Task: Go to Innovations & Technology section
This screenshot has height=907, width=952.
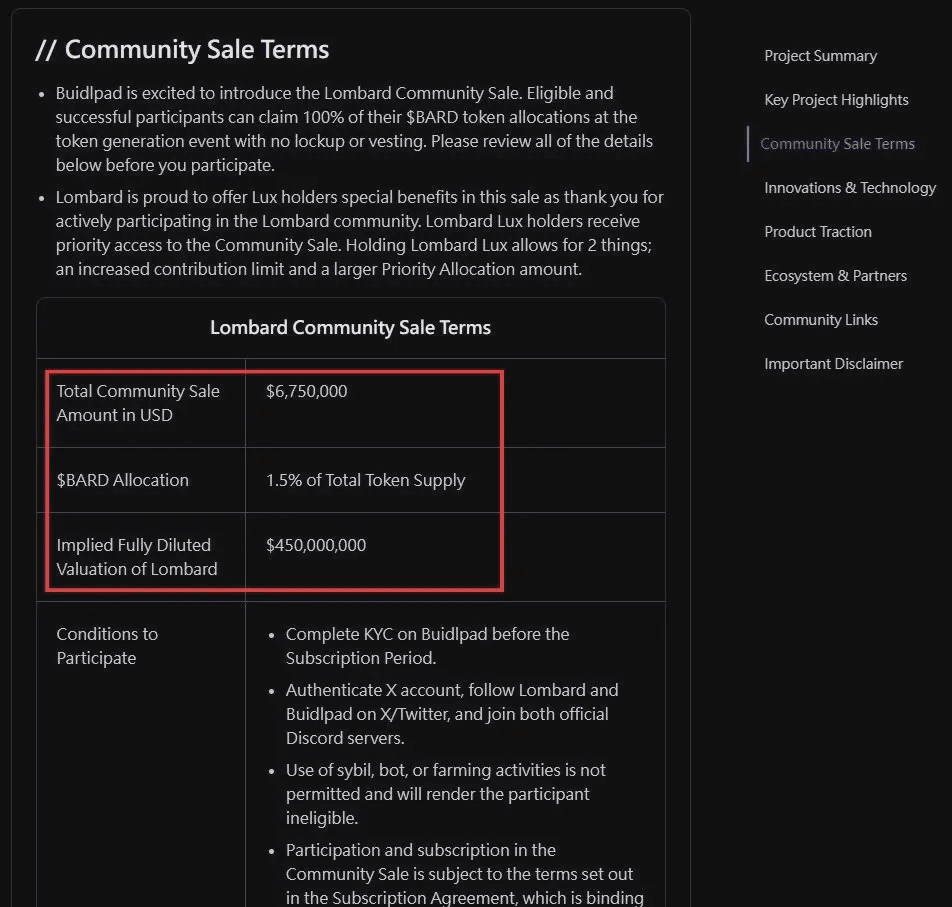Action: coord(850,188)
